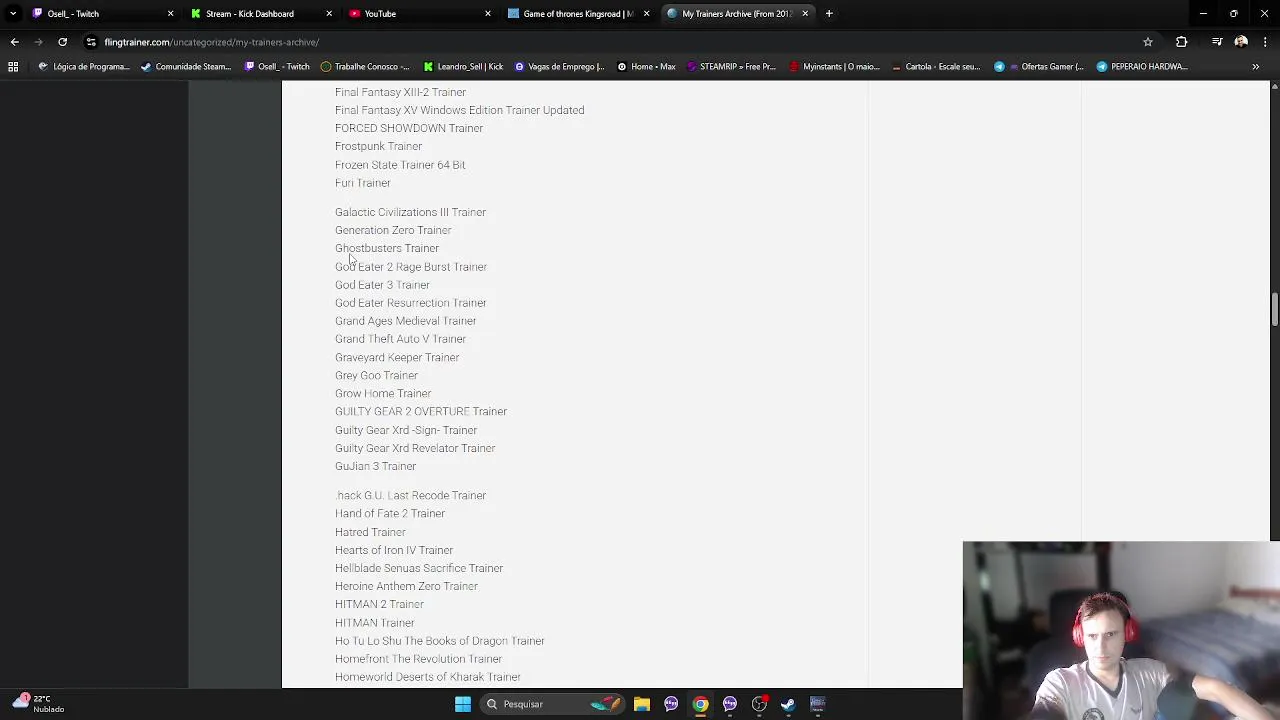Open the Home - Max bookmark
The image size is (1280, 720).
[x=646, y=66]
